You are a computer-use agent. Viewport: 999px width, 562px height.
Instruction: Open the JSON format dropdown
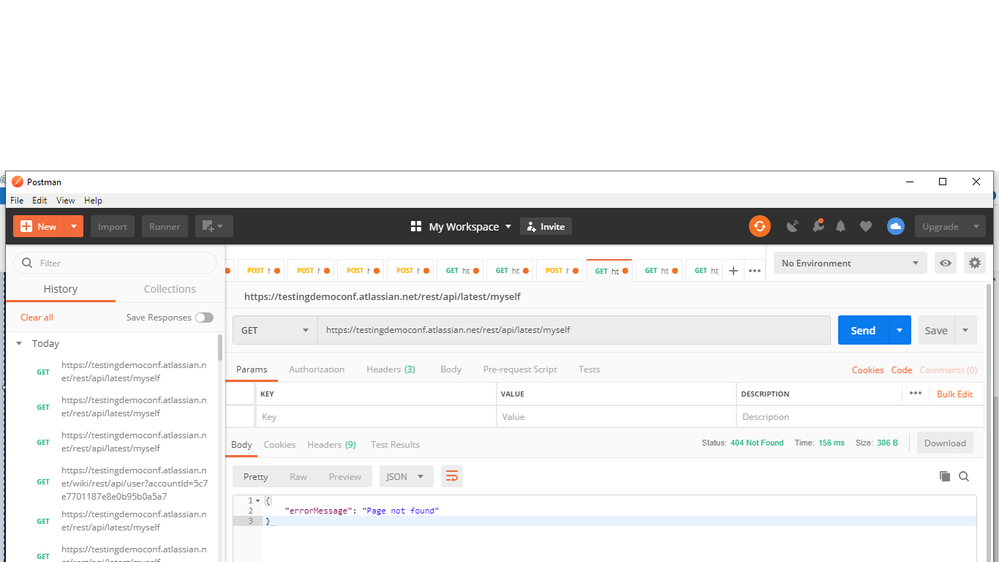point(406,476)
